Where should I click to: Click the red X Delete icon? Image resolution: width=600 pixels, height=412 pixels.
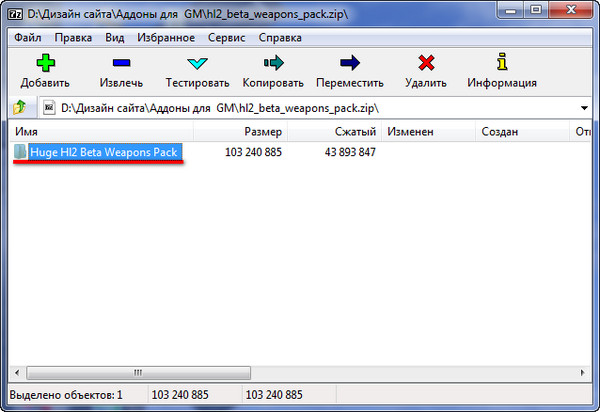(426, 63)
